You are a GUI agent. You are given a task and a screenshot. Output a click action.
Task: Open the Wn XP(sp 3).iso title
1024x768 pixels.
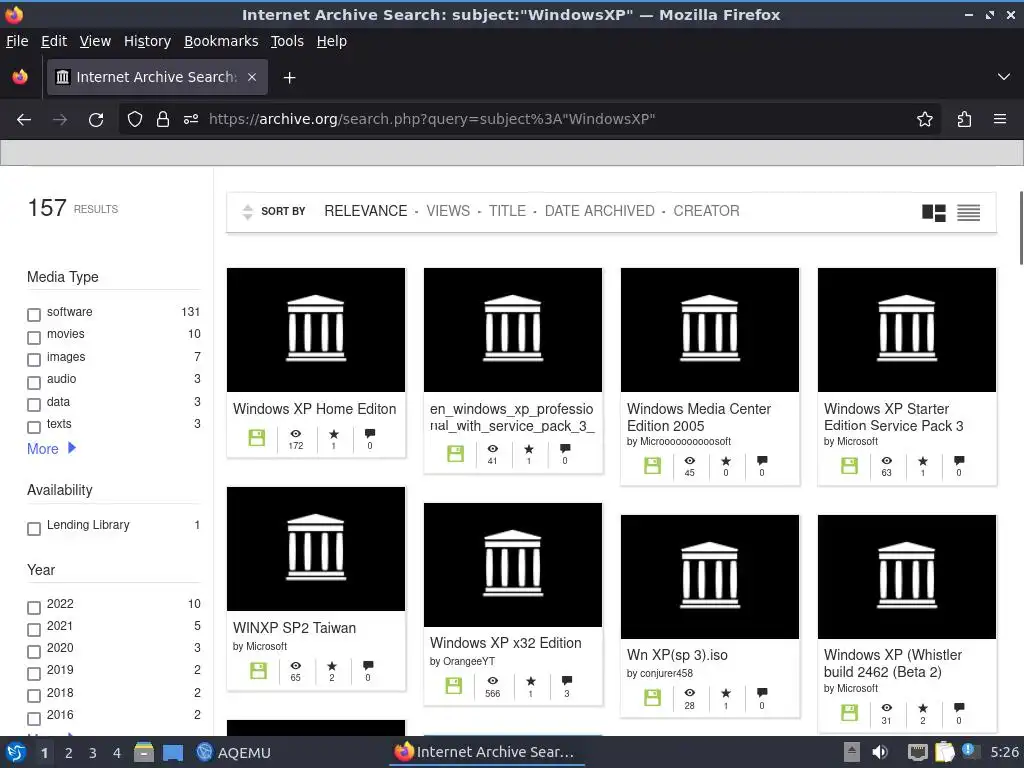(677, 655)
